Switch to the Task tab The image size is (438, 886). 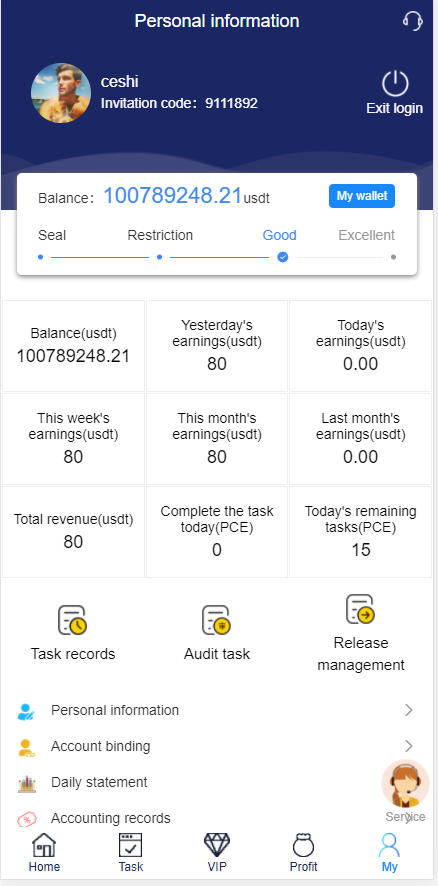coord(131,852)
